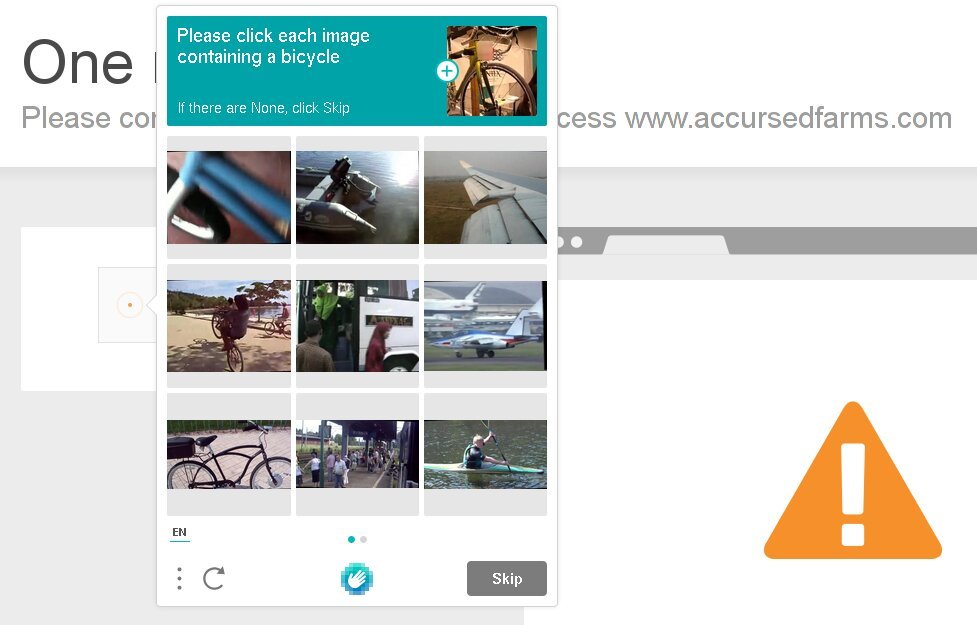The height and width of the screenshot is (625, 977).
Task: Select the jet and space shuttle thumbnail
Action: click(485, 325)
